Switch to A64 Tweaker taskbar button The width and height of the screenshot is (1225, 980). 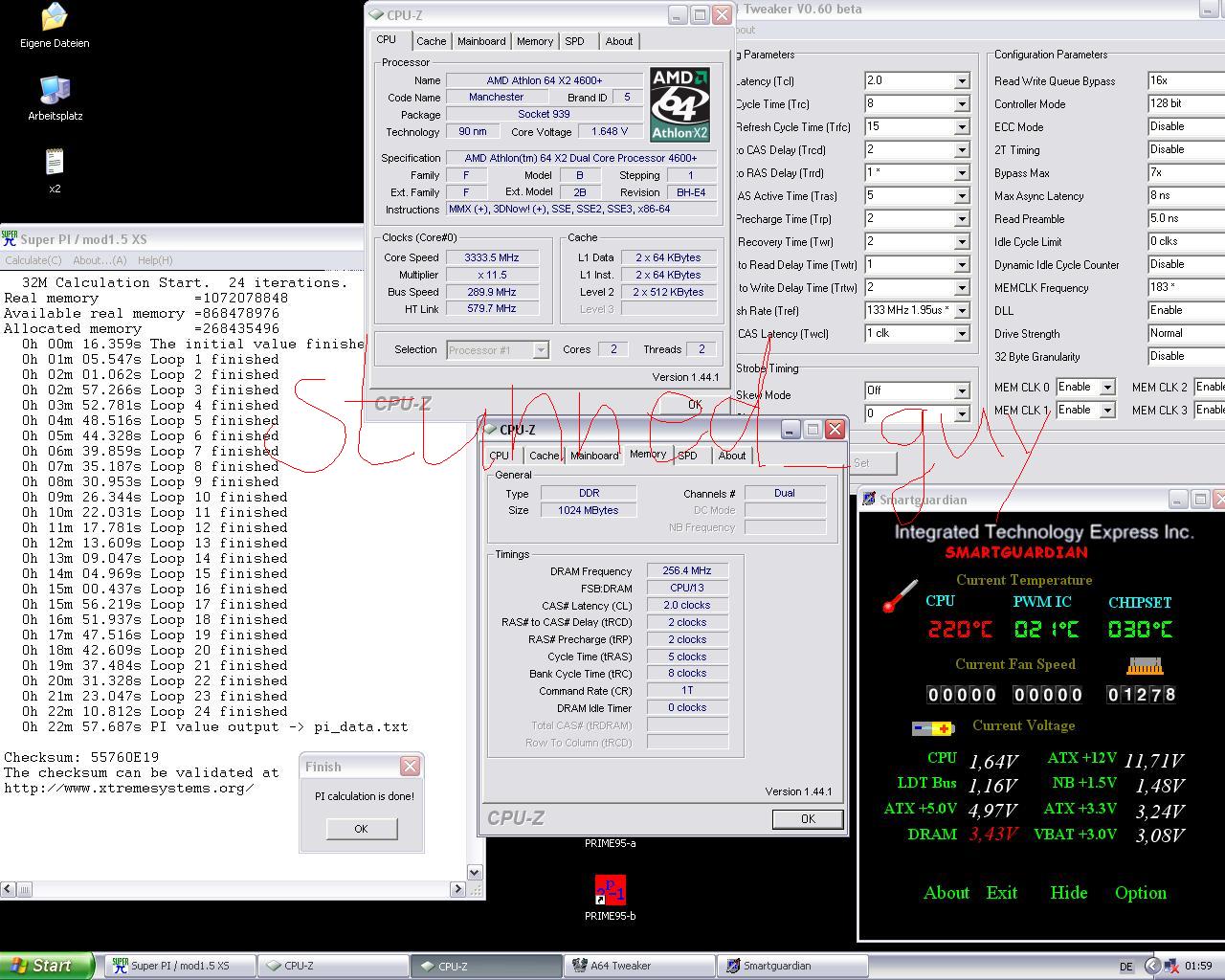[639, 966]
